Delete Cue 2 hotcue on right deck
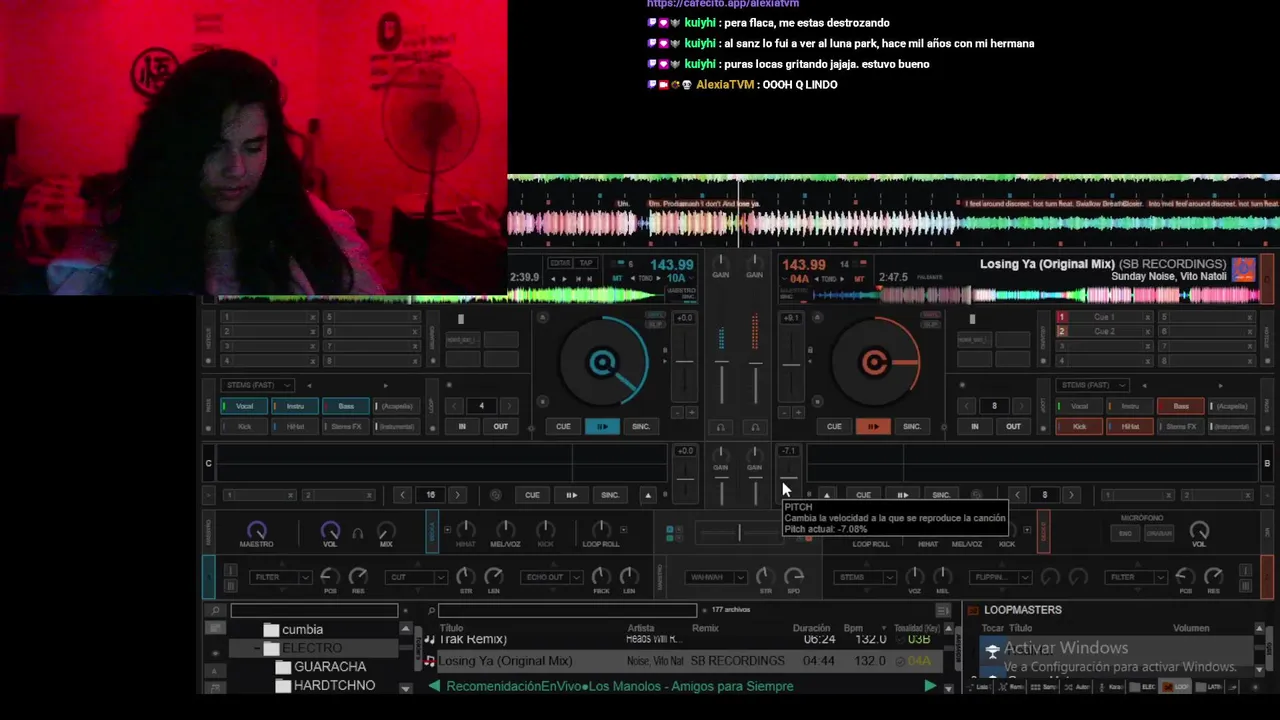The width and height of the screenshot is (1280, 720). 1148,331
